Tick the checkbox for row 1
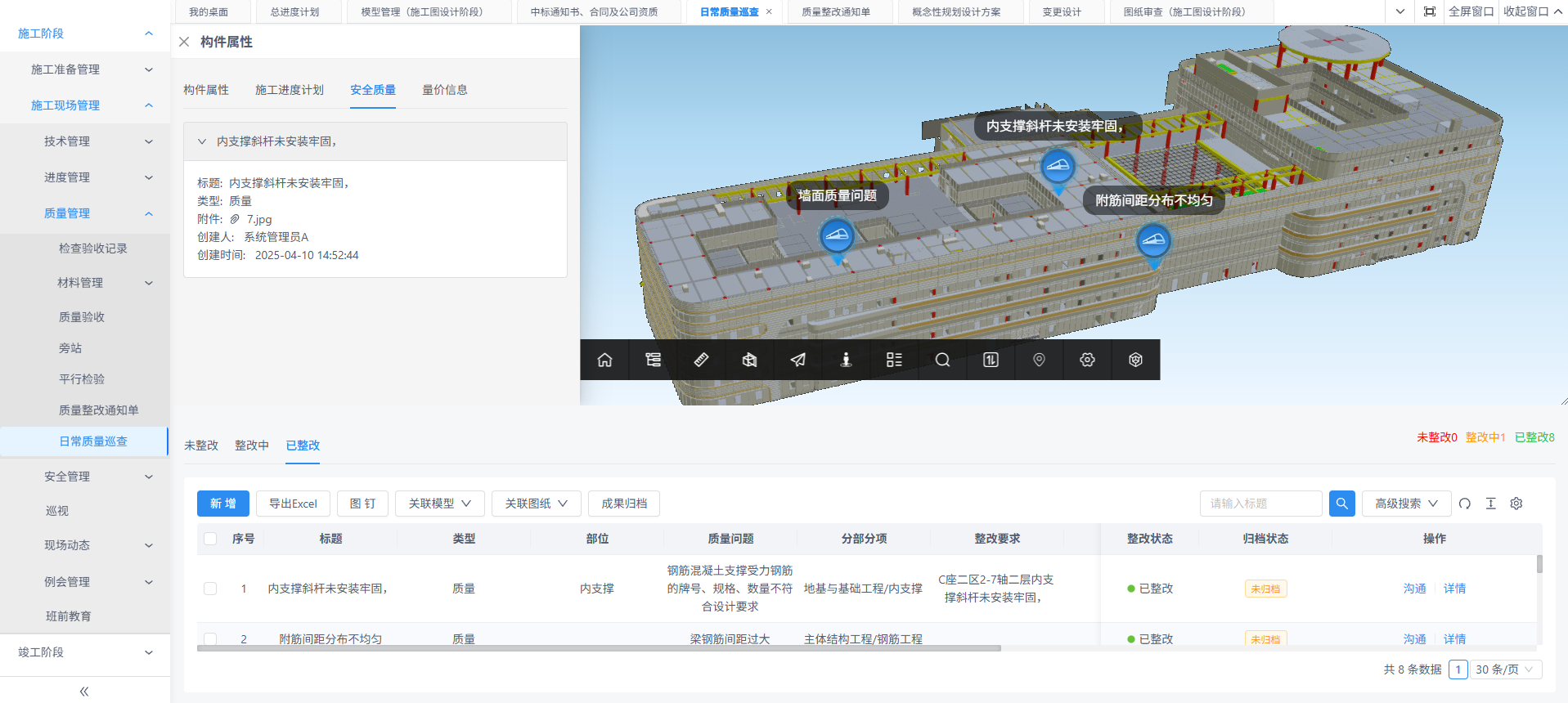This screenshot has width=1568, height=703. click(210, 589)
